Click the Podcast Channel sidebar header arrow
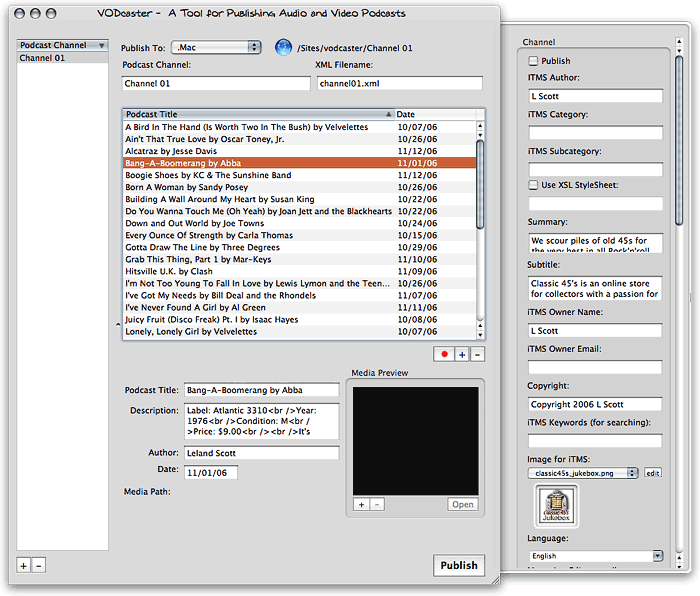 [102, 46]
